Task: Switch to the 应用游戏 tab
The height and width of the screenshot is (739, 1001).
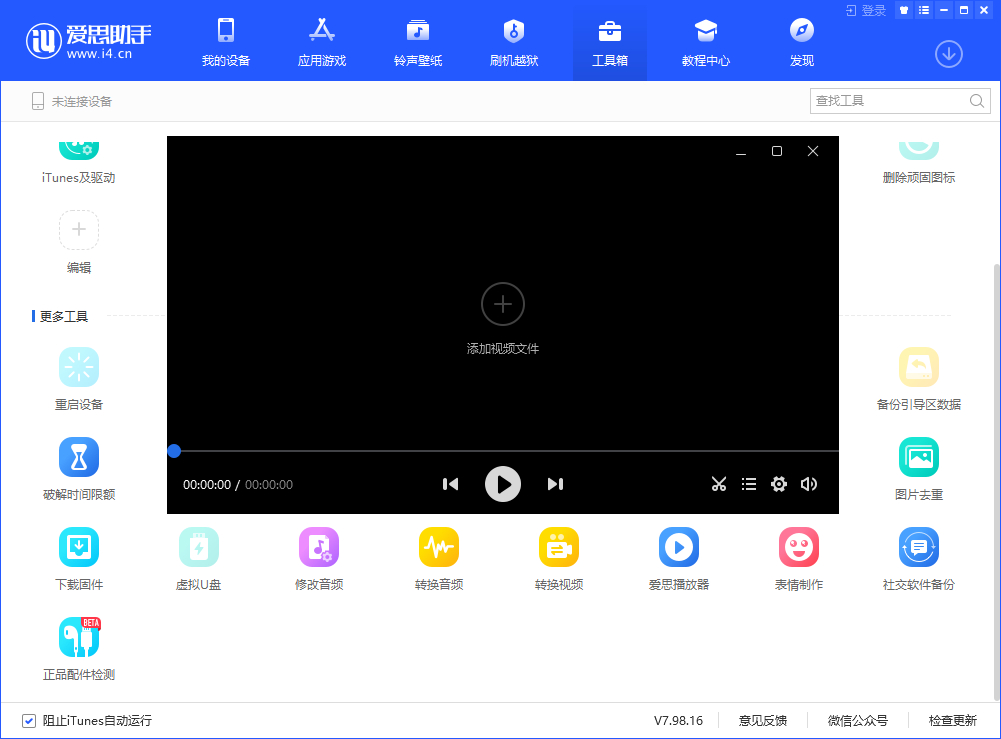Action: click(321, 40)
